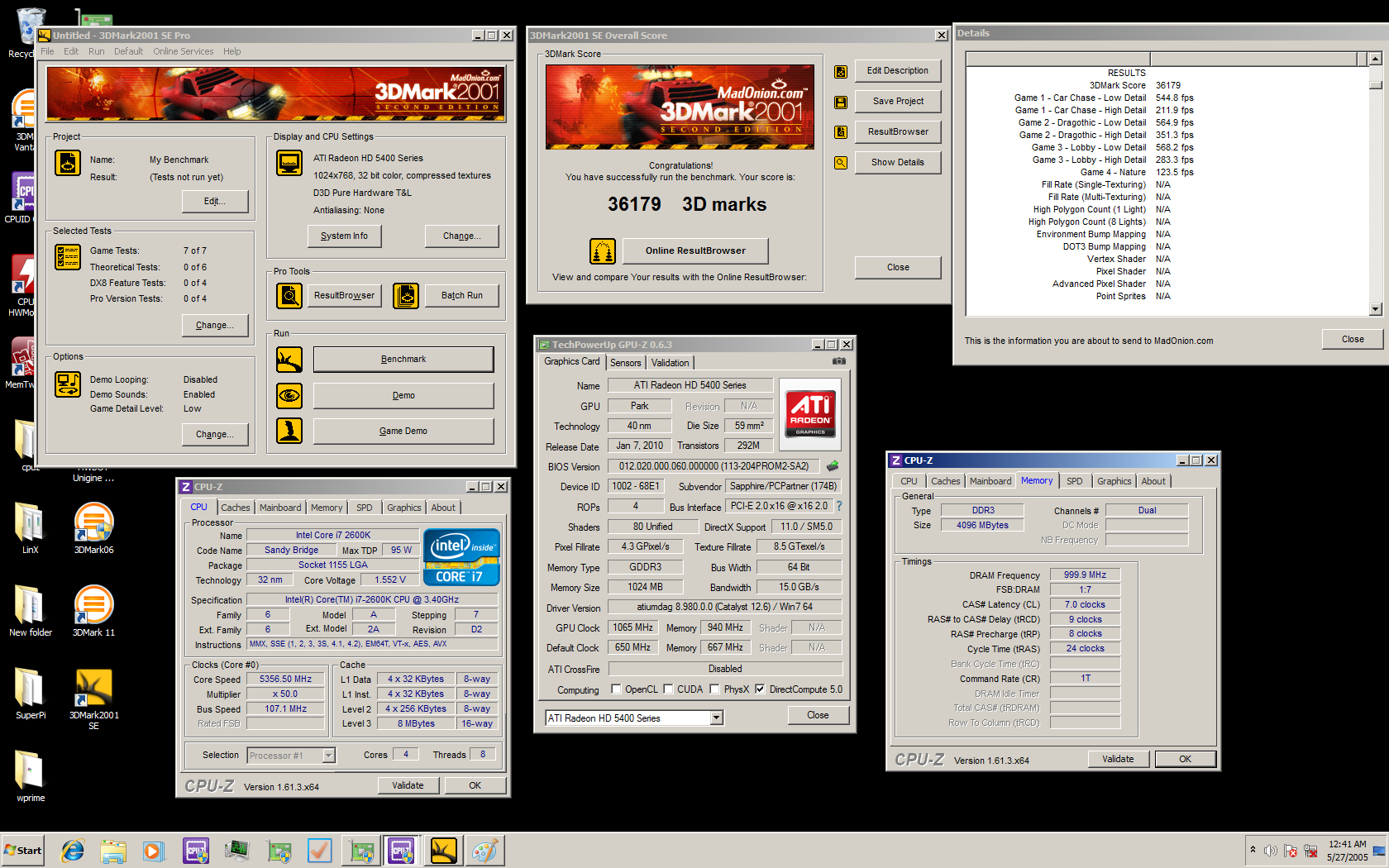The image size is (1389, 868).
Task: Open the wprime desktop folder
Action: (x=31, y=776)
